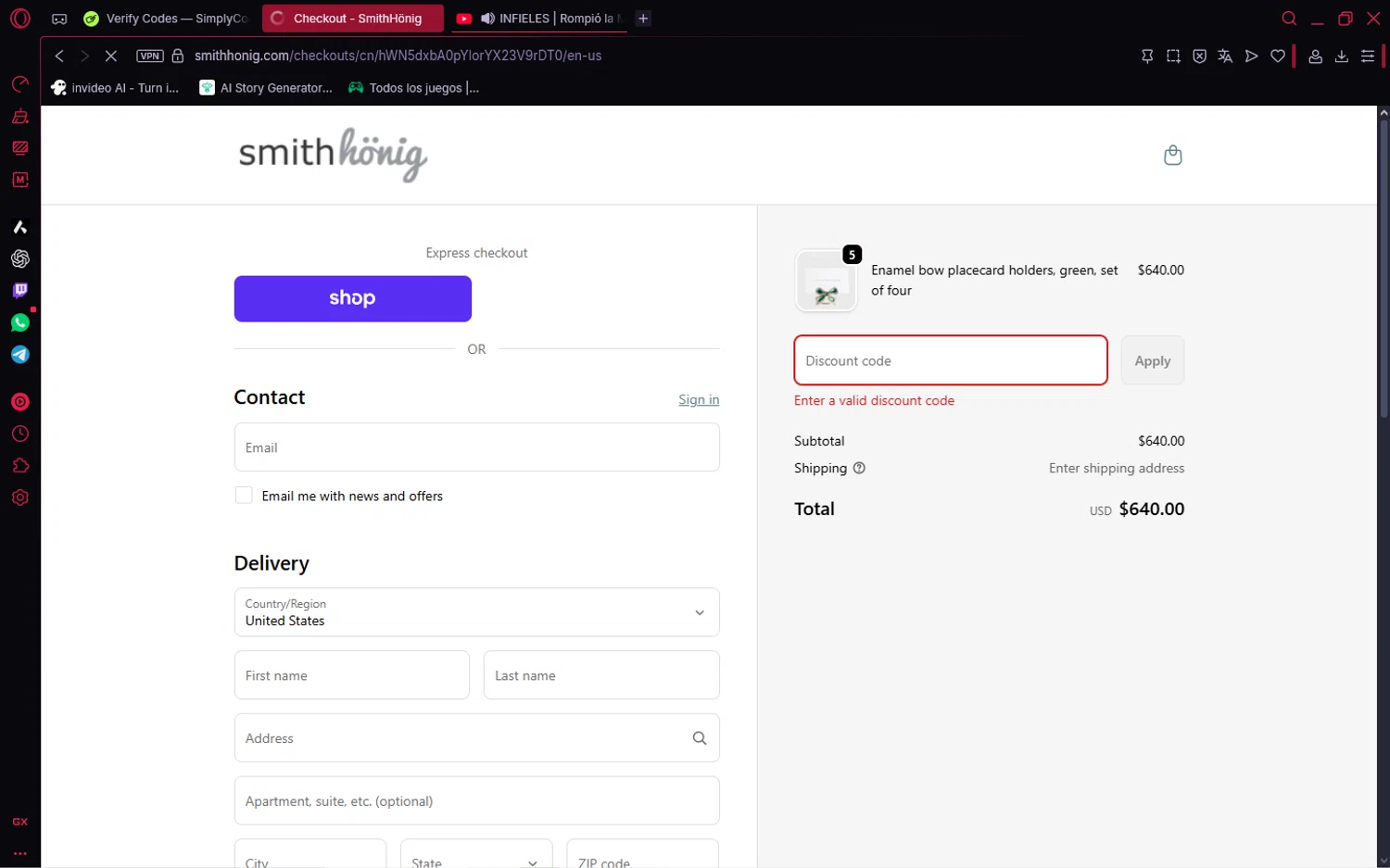
Task: Open Telegram in the Opera sidebar
Action: [x=19, y=355]
